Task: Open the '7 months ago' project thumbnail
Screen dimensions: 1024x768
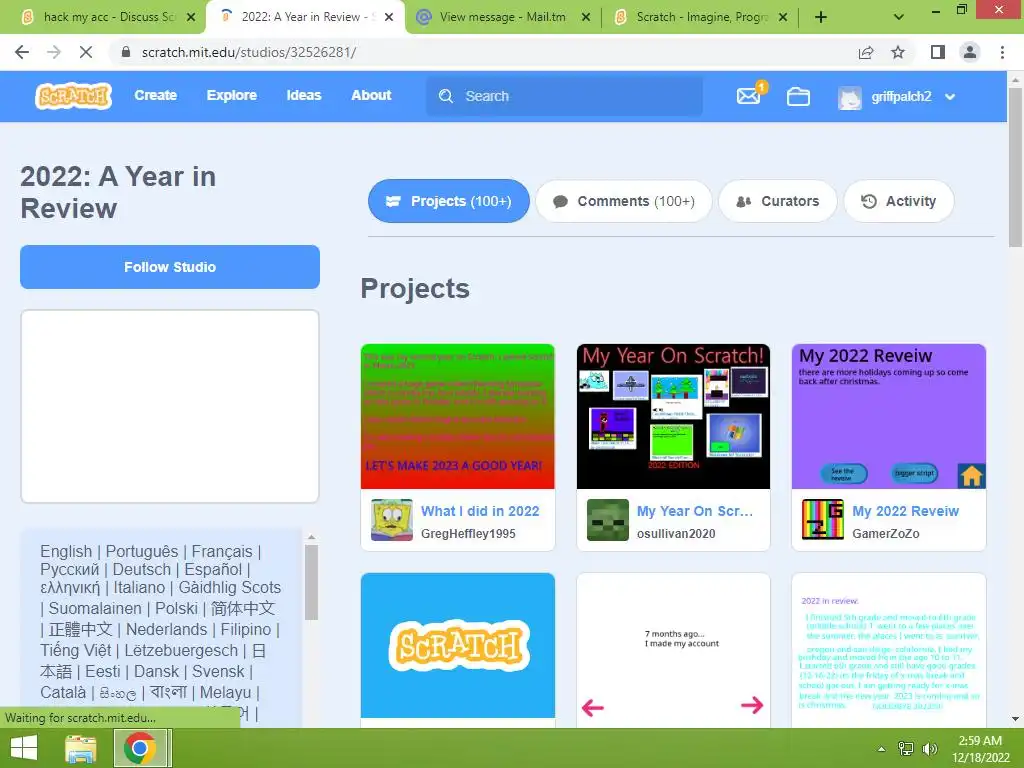Action: point(673,650)
